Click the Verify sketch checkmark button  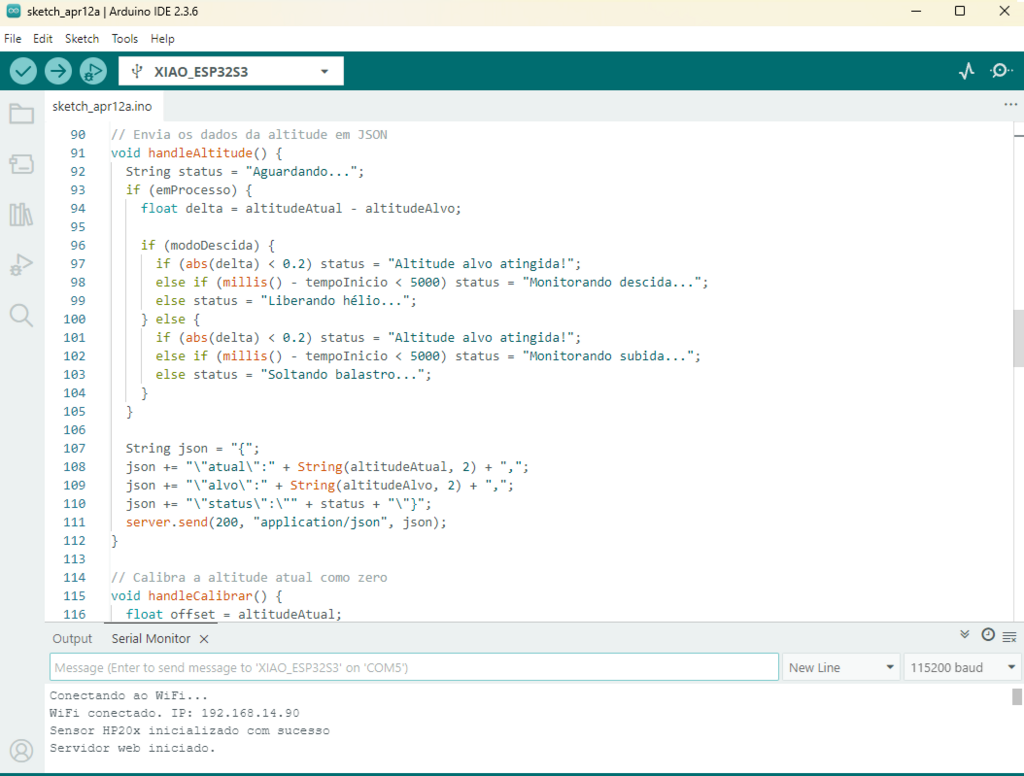[23, 71]
